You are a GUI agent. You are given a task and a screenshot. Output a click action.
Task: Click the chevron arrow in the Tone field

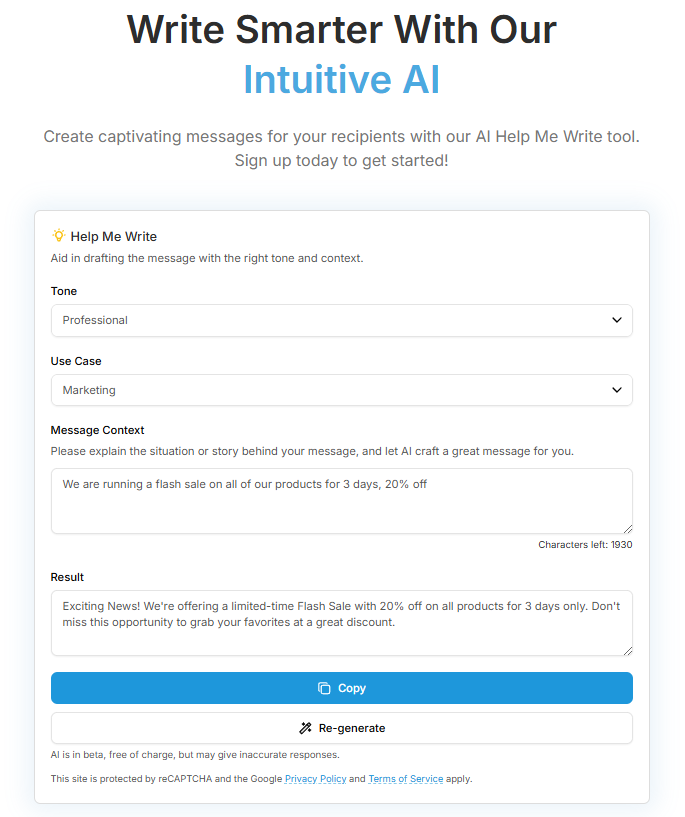point(616,320)
